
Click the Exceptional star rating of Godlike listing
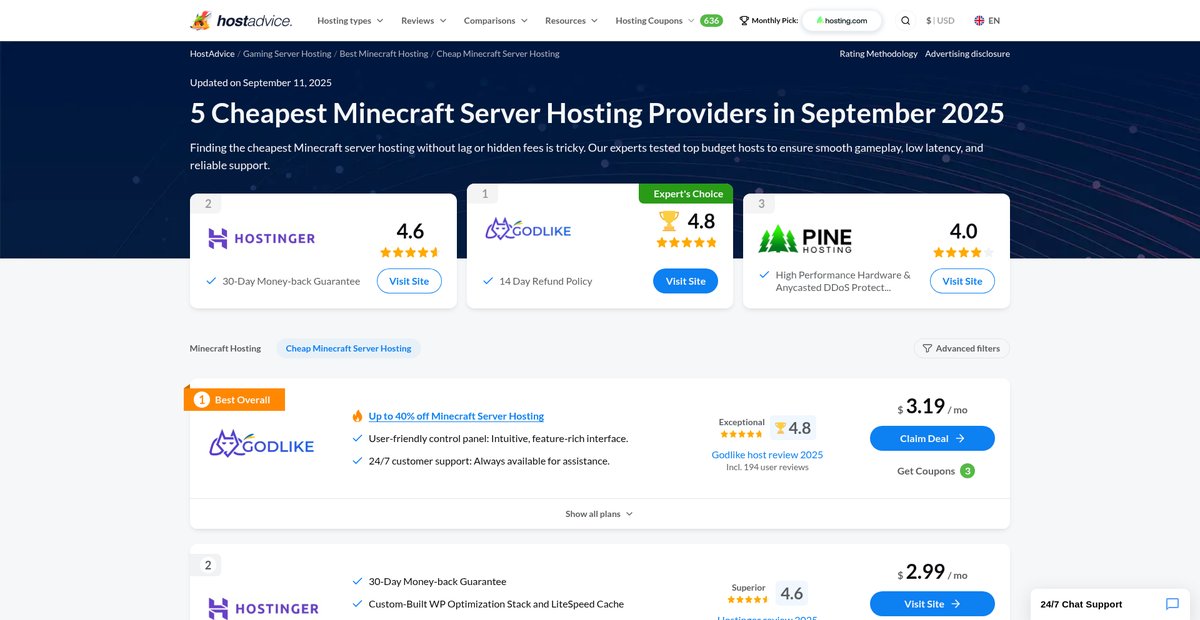[741, 434]
